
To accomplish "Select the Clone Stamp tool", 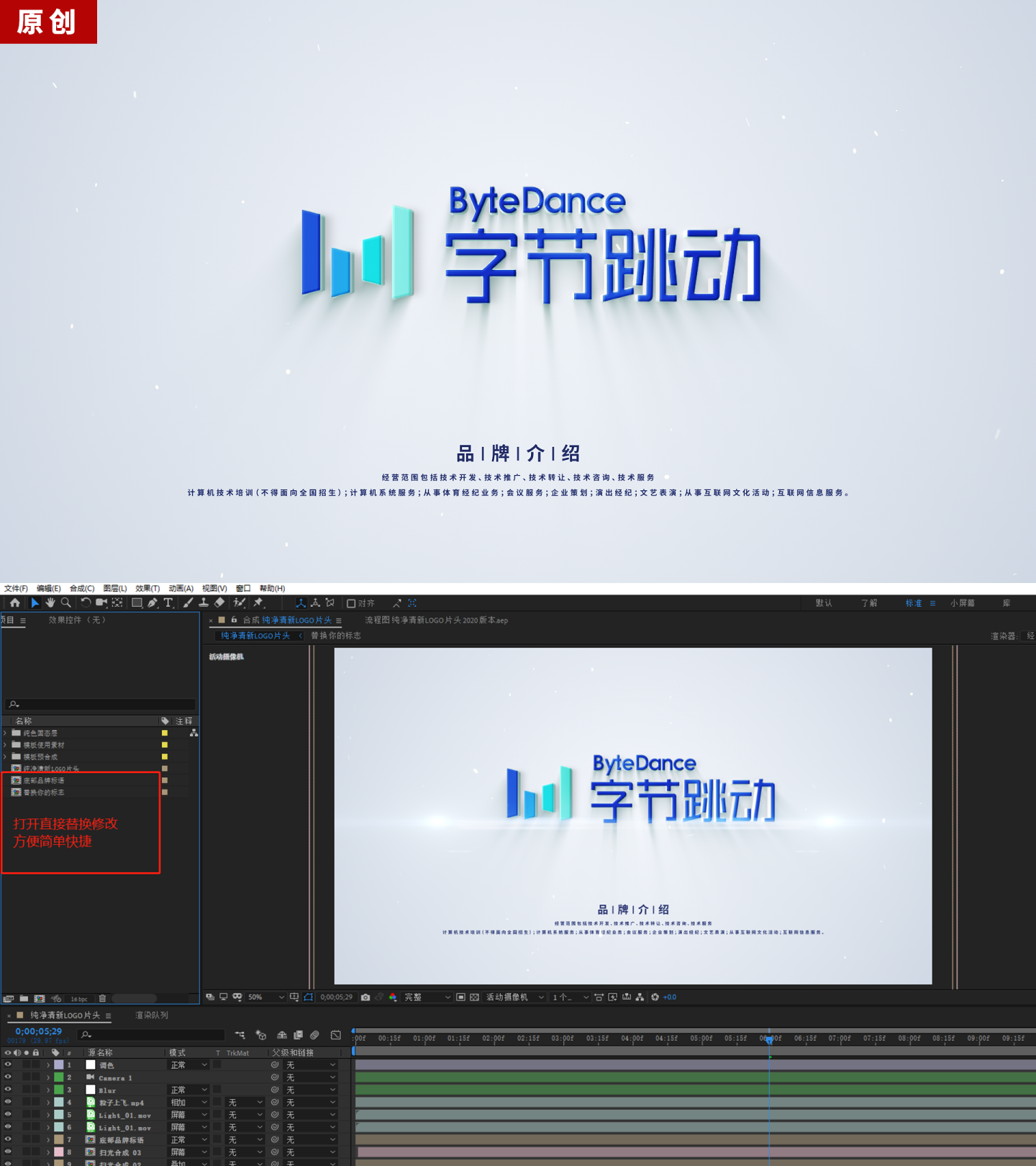I will 204,603.
